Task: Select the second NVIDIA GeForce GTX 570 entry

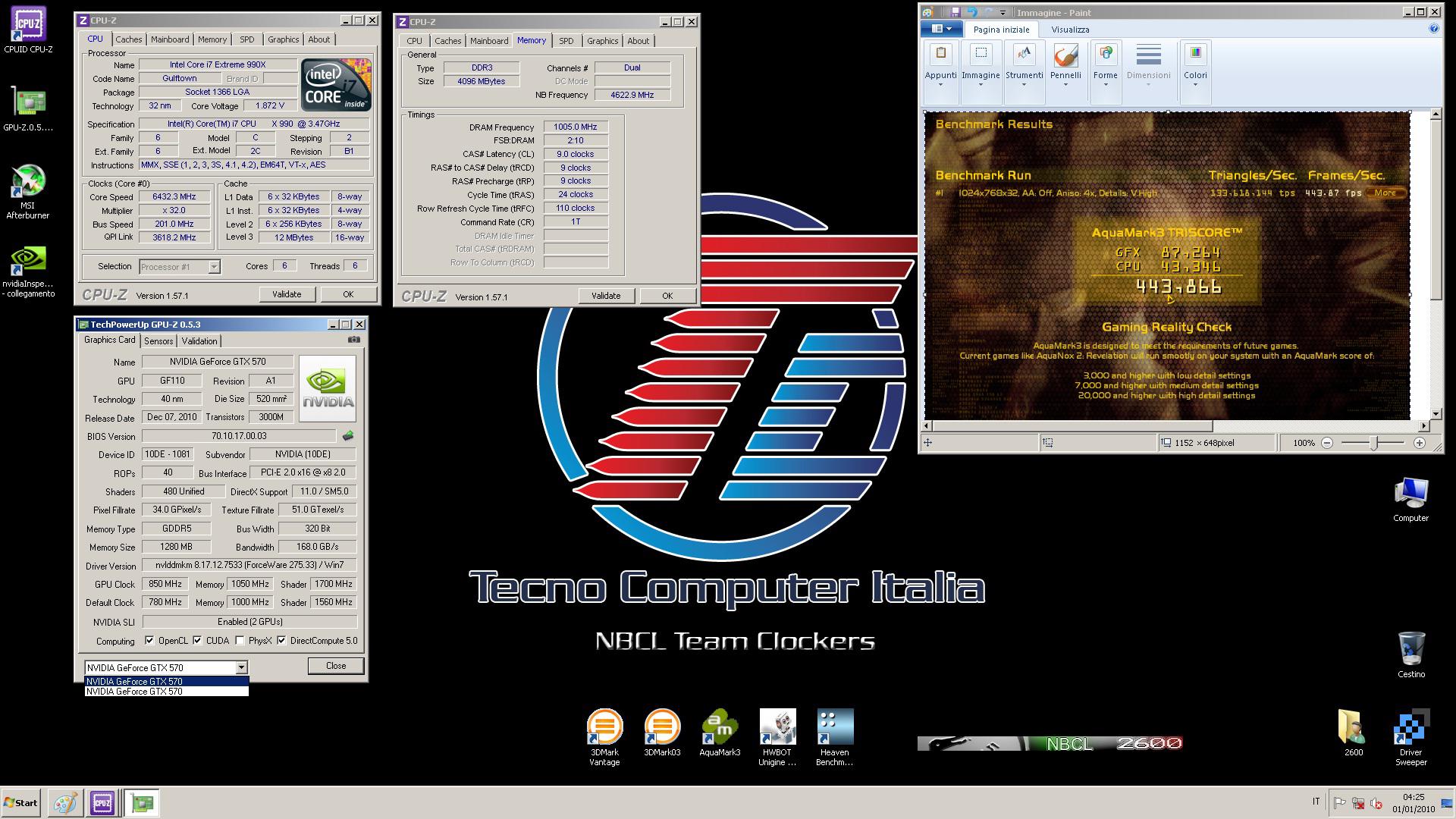Action: click(166, 691)
